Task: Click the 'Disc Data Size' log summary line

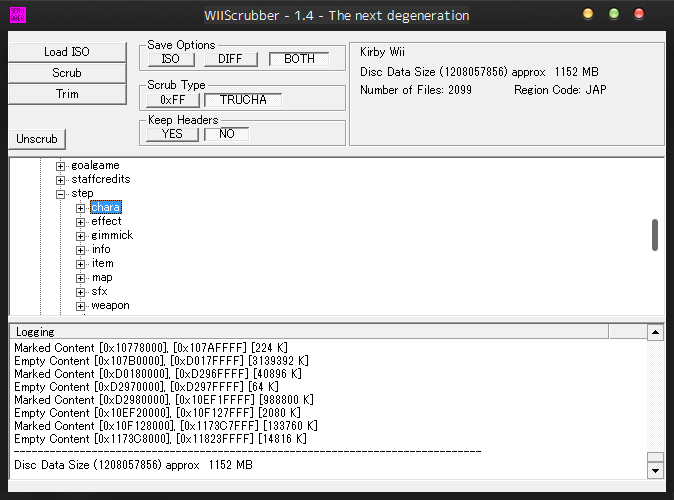Action: click(x=133, y=465)
